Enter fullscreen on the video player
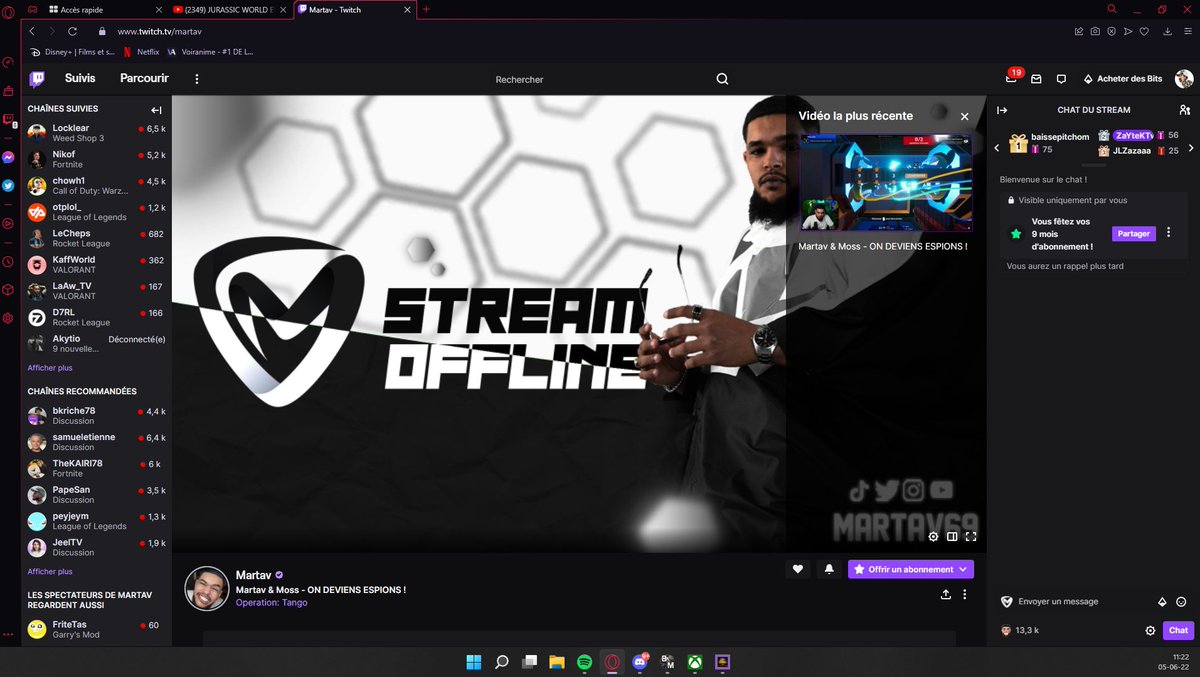This screenshot has width=1200, height=677. (x=971, y=536)
